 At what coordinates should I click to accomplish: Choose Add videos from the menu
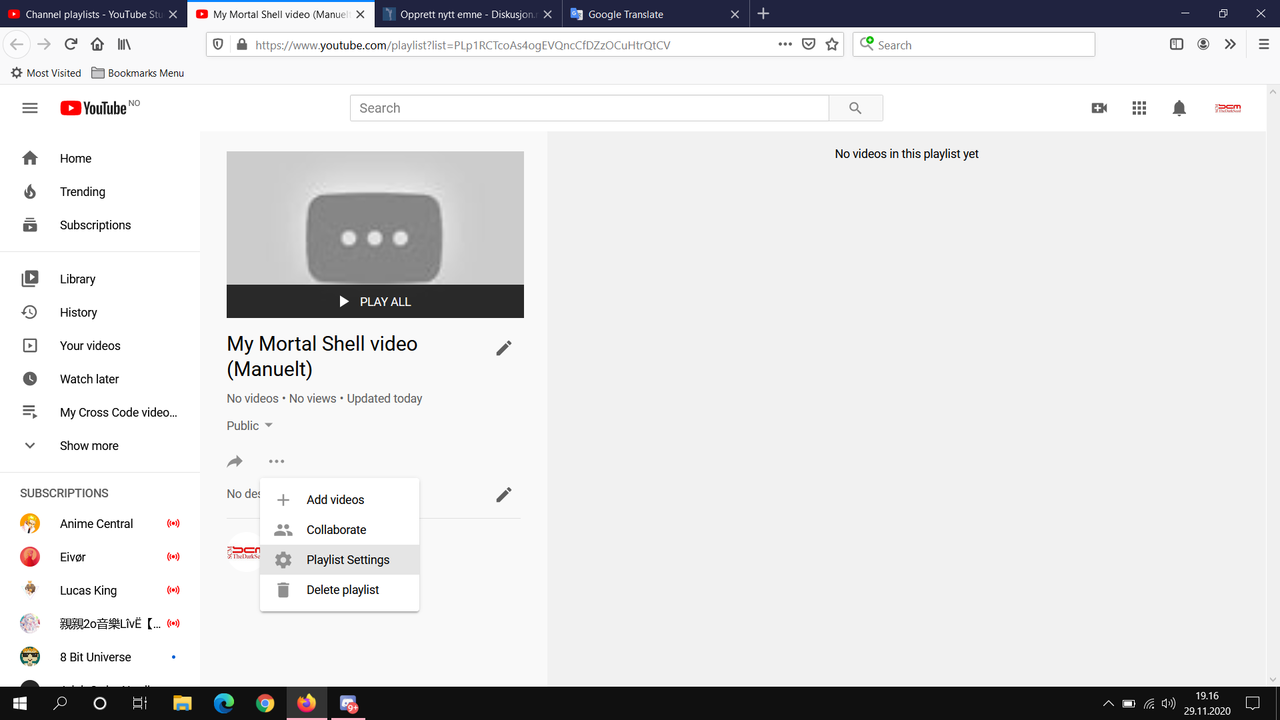339,500
